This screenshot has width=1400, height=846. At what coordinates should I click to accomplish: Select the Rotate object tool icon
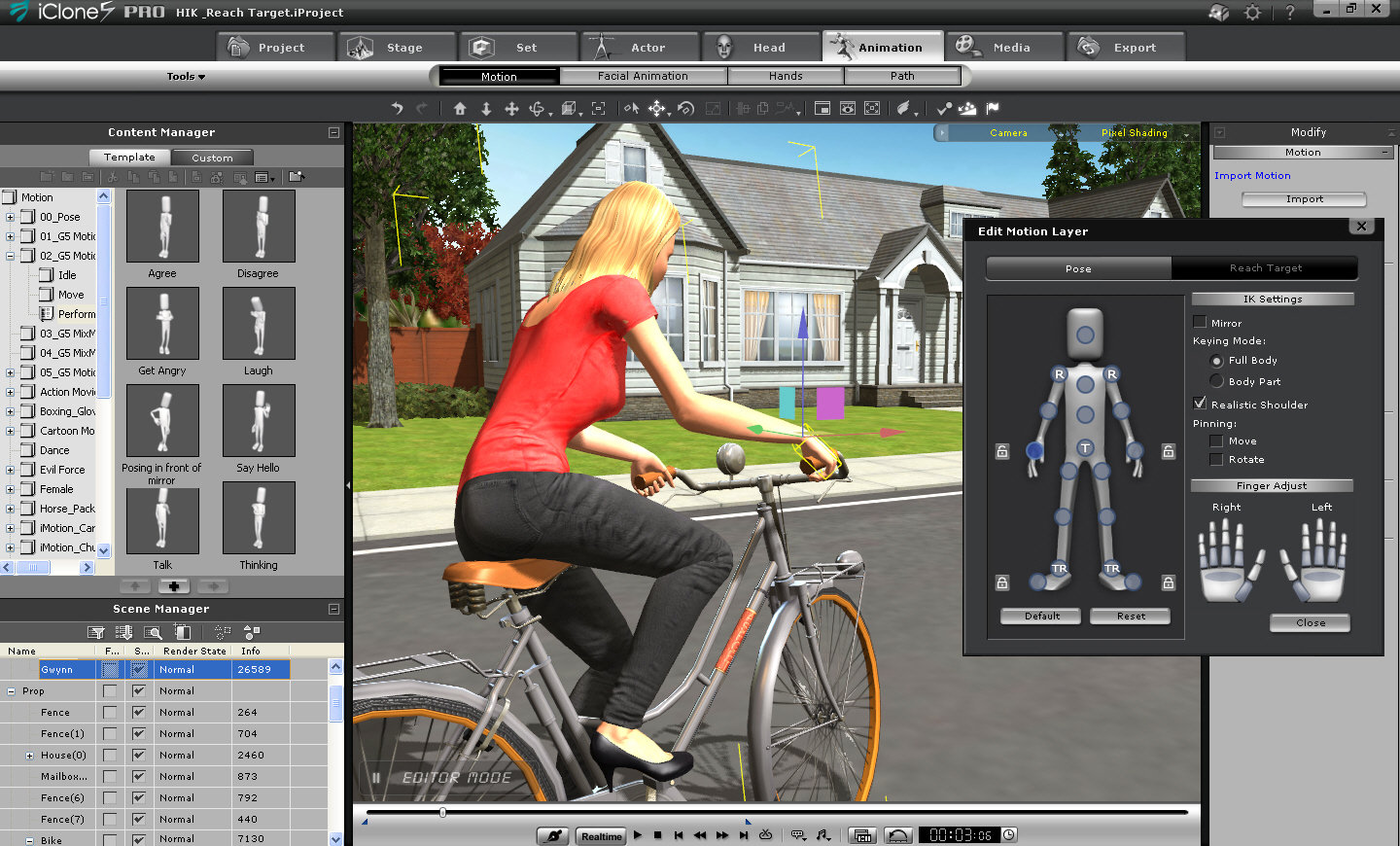[x=685, y=109]
